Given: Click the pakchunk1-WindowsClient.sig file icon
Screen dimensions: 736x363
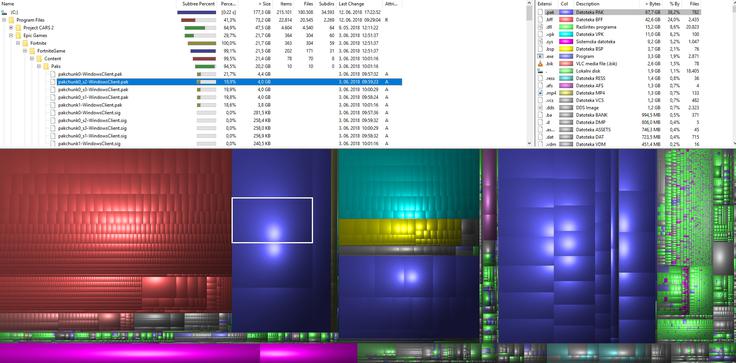Looking at the screenshot, I should coord(53,143).
